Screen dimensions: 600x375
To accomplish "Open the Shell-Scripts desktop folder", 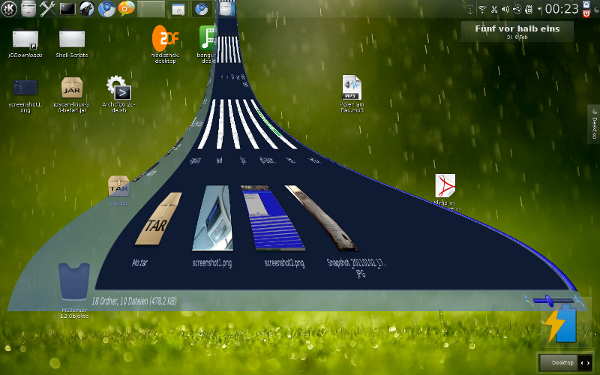I will click(x=72, y=44).
